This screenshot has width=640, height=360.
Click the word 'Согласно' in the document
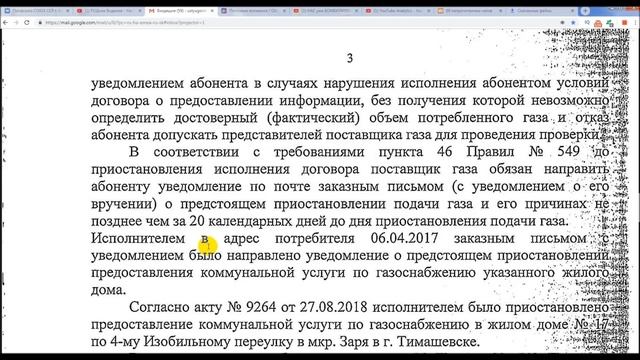pos(159,307)
